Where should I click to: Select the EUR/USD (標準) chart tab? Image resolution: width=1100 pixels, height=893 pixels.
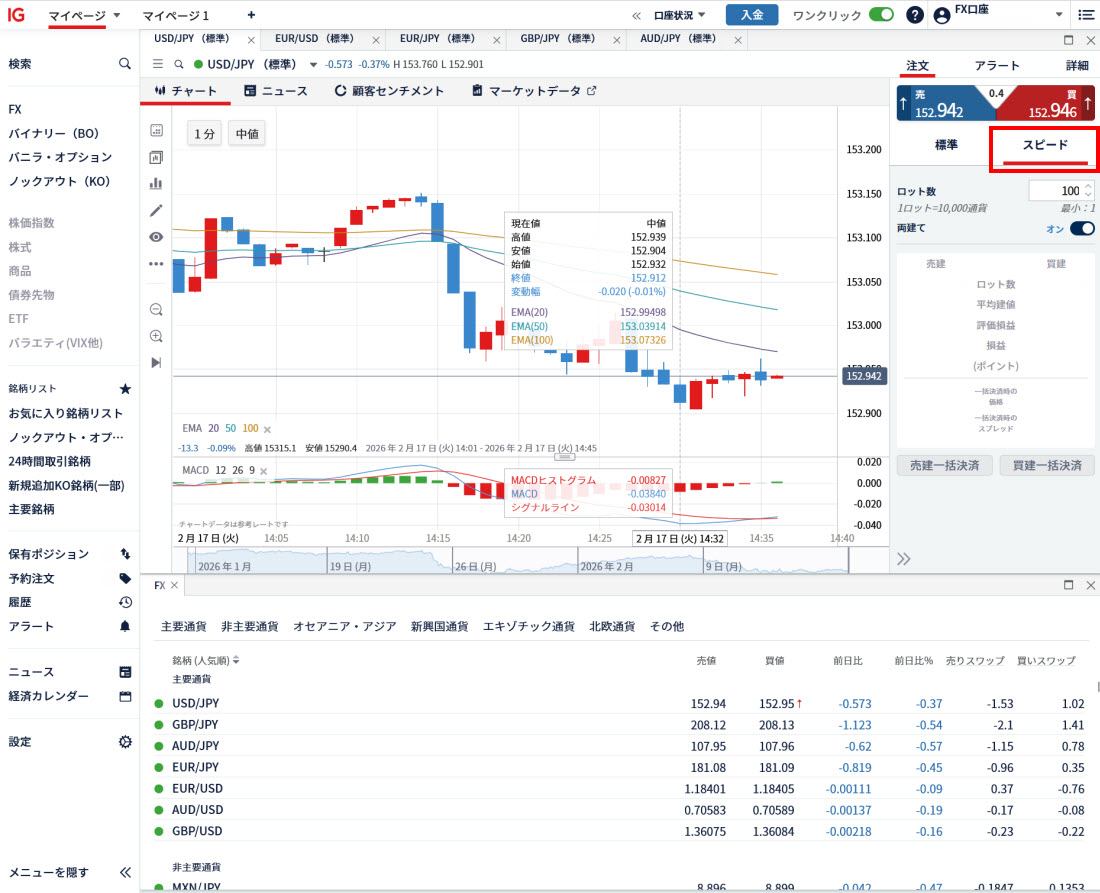pos(313,39)
